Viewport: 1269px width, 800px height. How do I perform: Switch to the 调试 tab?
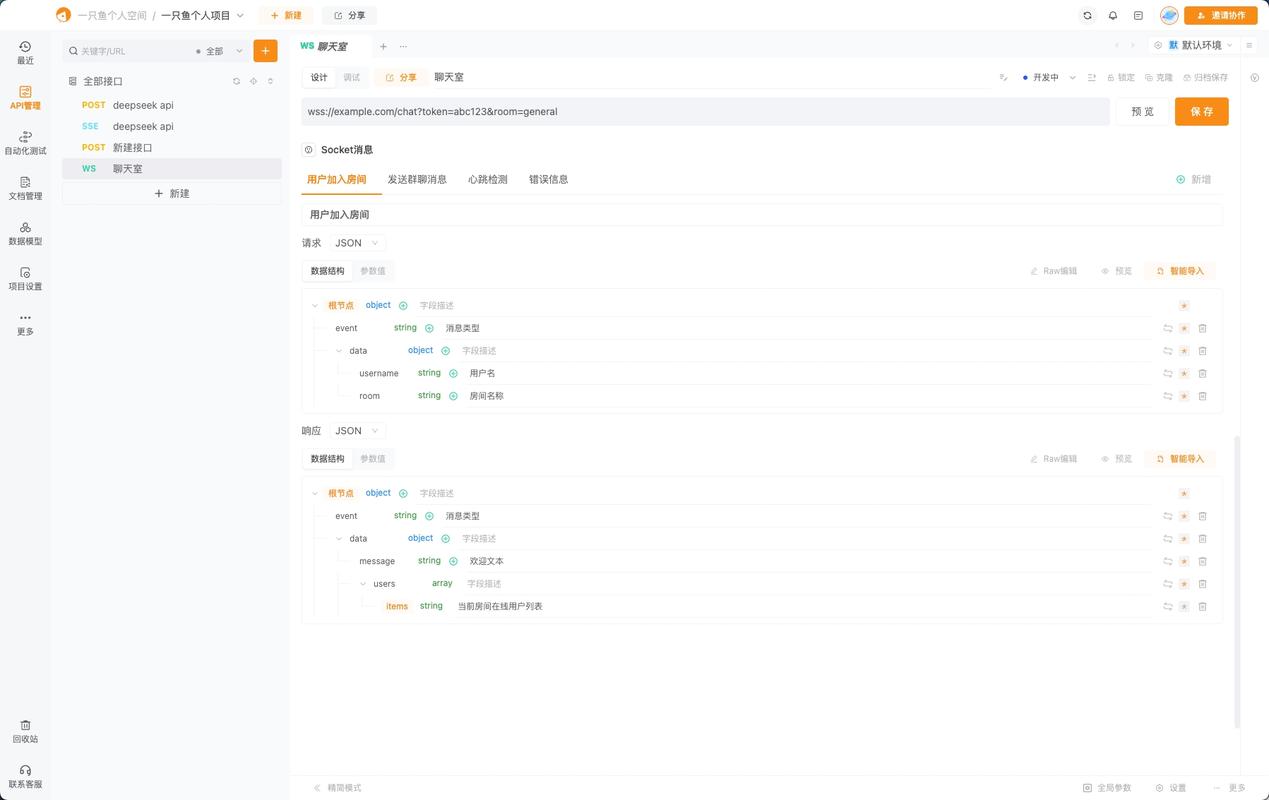pyautogui.click(x=352, y=77)
